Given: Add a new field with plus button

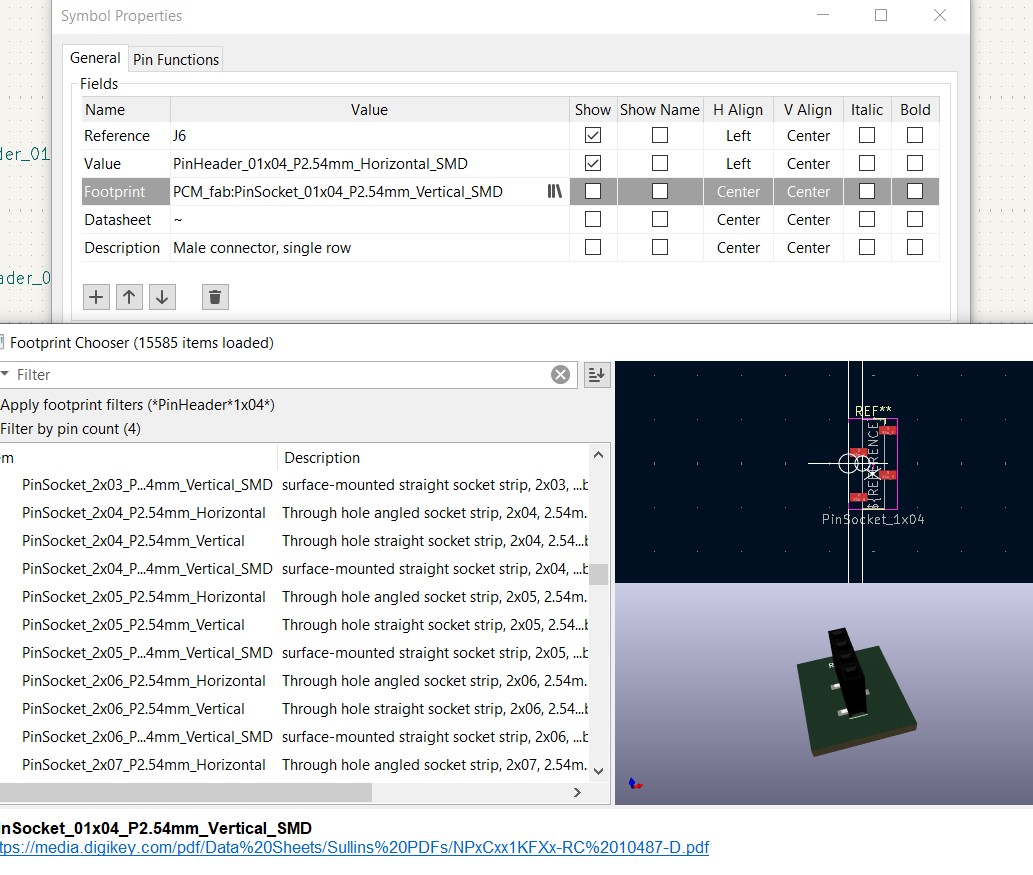Looking at the screenshot, I should click(96, 297).
